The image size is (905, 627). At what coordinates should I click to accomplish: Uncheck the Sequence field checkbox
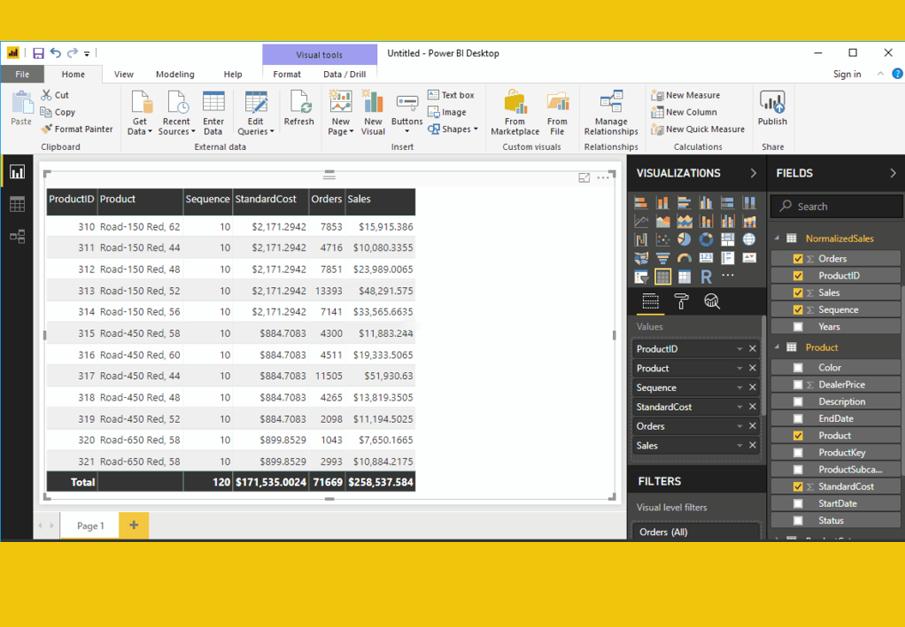click(x=798, y=310)
